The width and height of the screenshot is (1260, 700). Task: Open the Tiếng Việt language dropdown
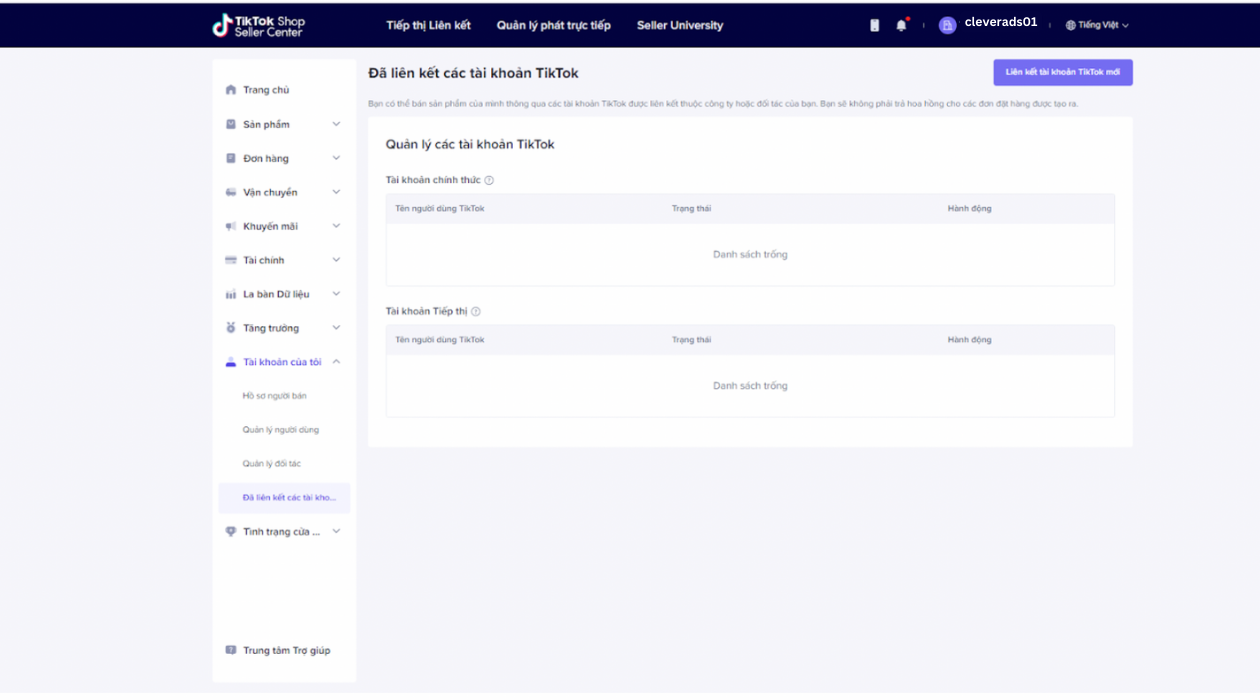[x=1098, y=25]
